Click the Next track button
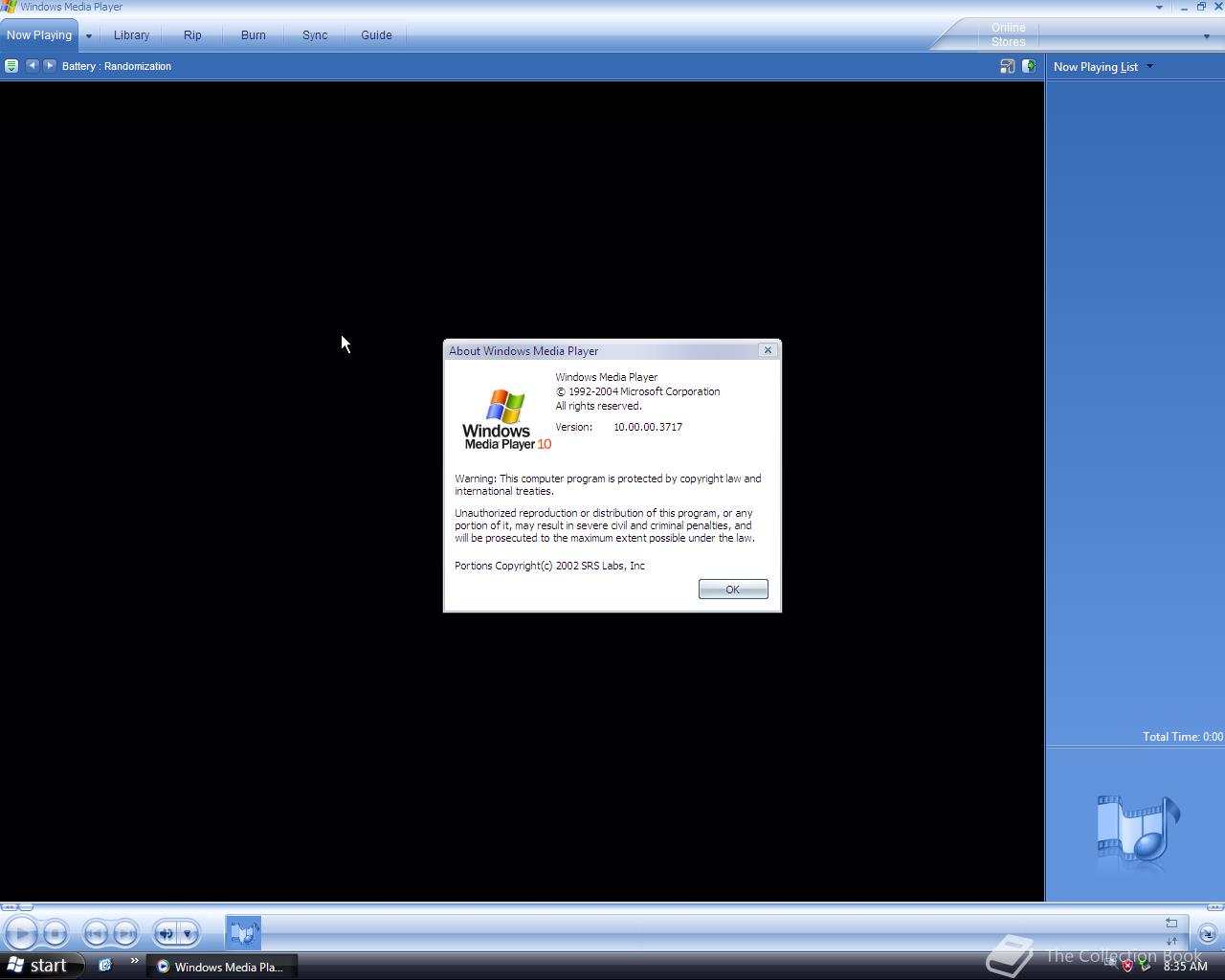The height and width of the screenshot is (980, 1225). (125, 933)
